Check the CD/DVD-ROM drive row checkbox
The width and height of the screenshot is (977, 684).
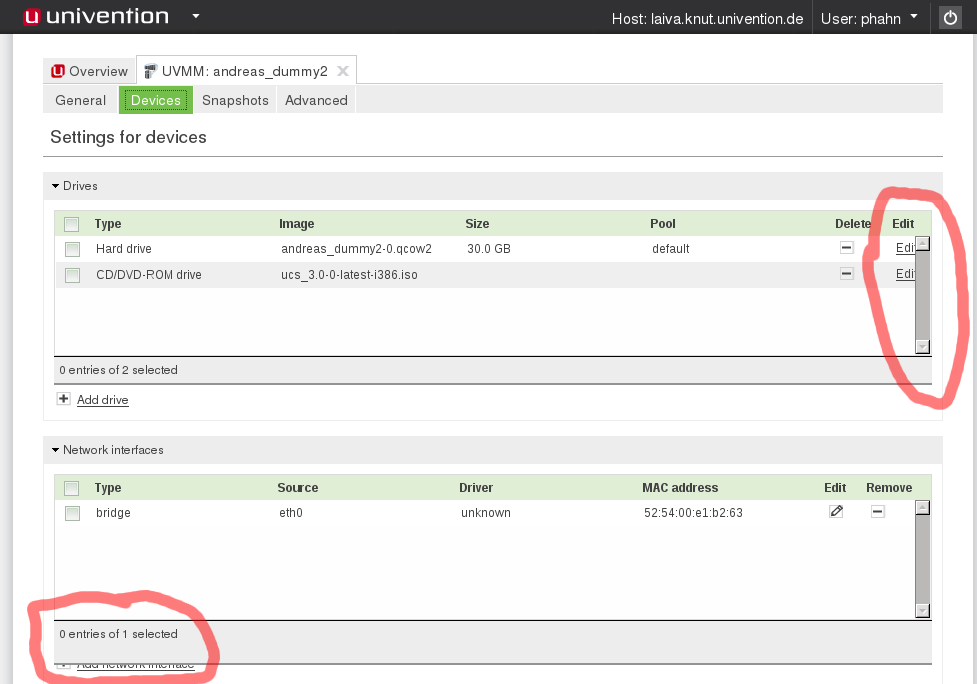[72, 275]
